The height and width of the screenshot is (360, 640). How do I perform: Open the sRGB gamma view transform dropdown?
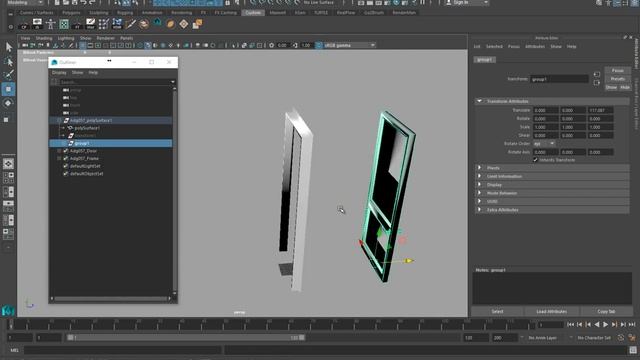coord(349,45)
